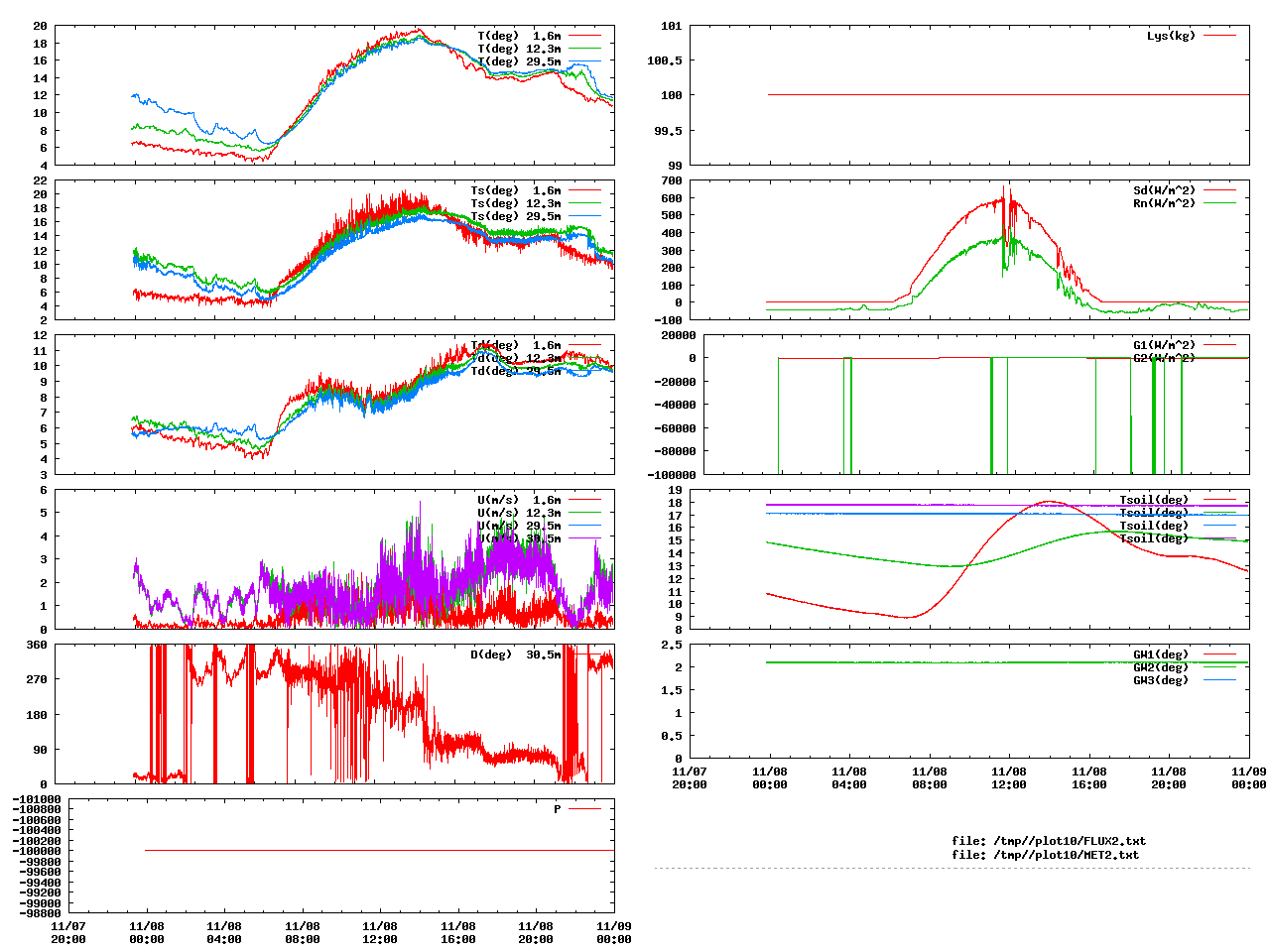This screenshot has width=1270, height=952.
Task: Click y-axis value '99.5' on Lys plot
Action: coord(669,130)
